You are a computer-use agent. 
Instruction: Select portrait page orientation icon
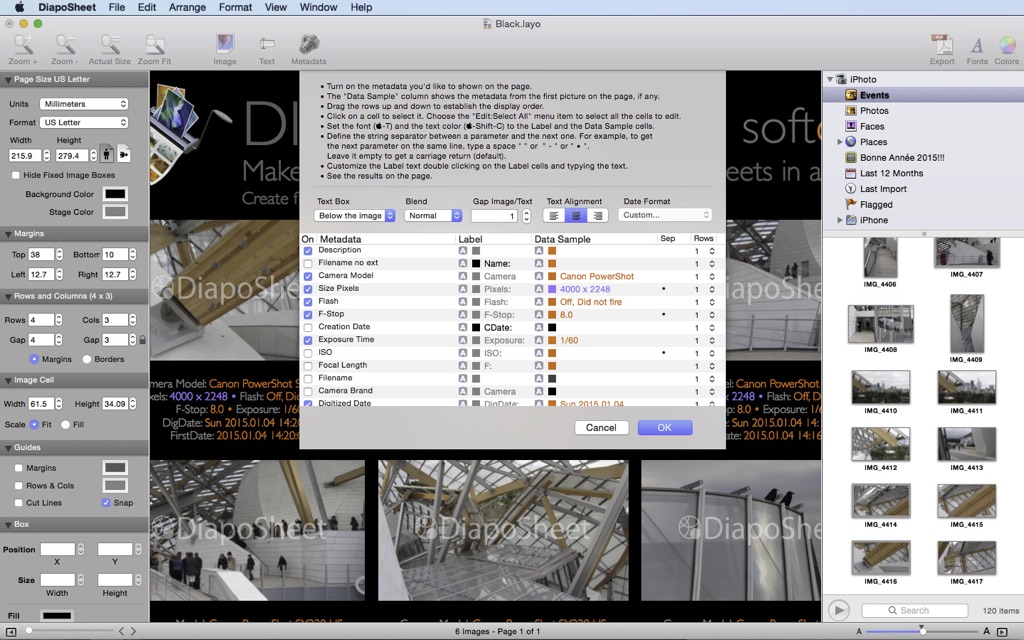click(x=106, y=155)
